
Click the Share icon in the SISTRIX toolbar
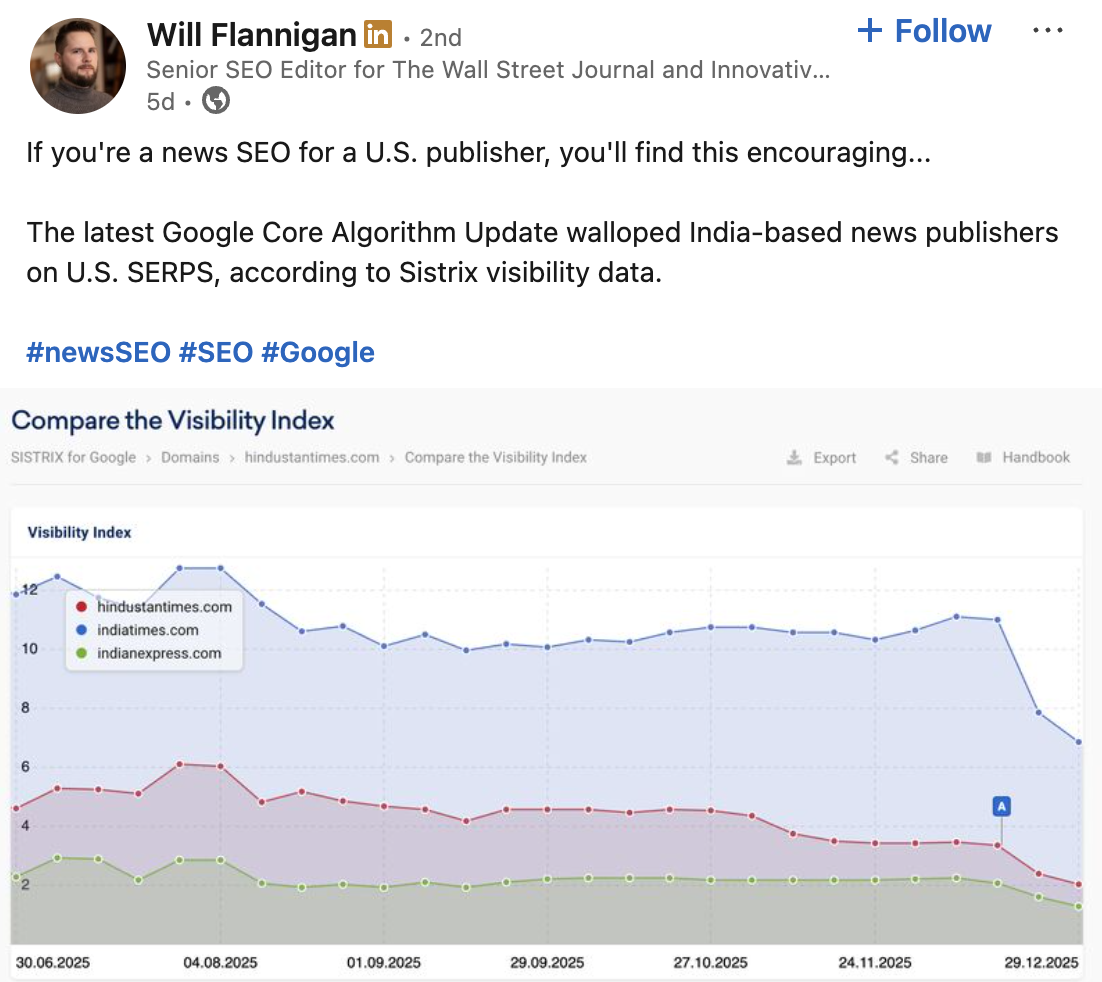[x=891, y=457]
